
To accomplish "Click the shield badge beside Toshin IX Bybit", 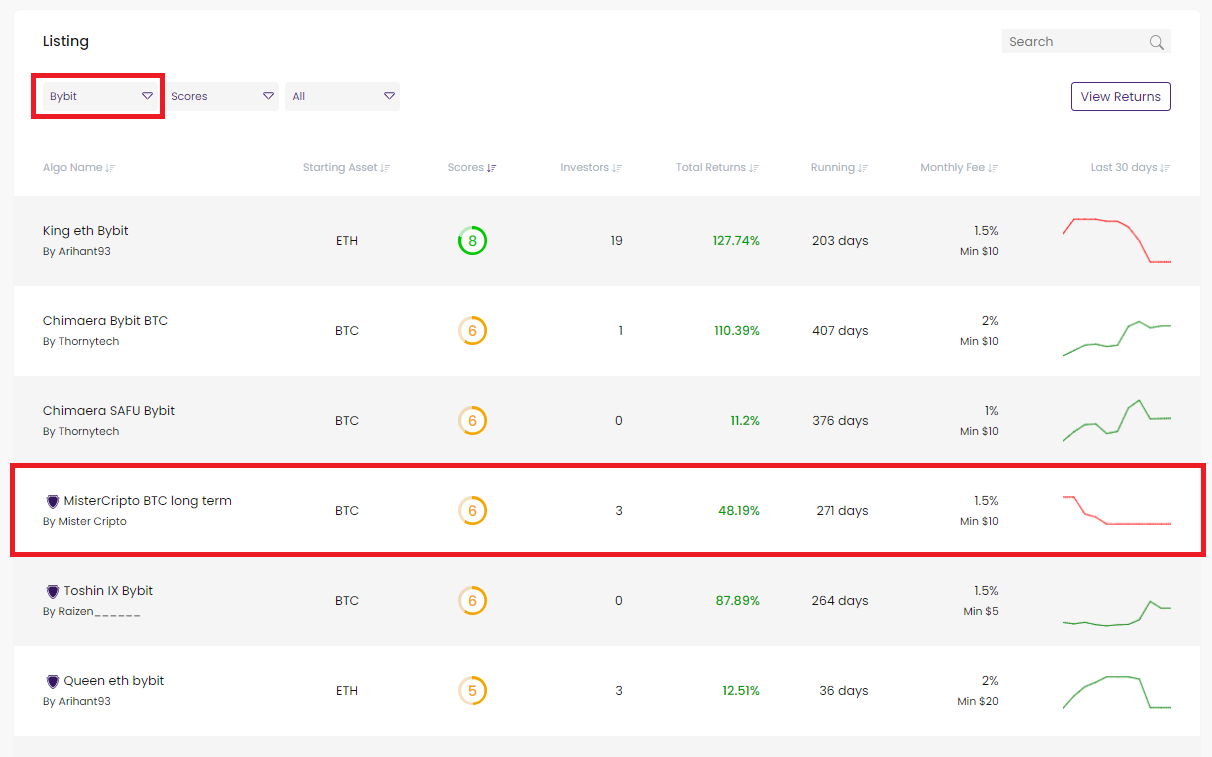I will (53, 591).
